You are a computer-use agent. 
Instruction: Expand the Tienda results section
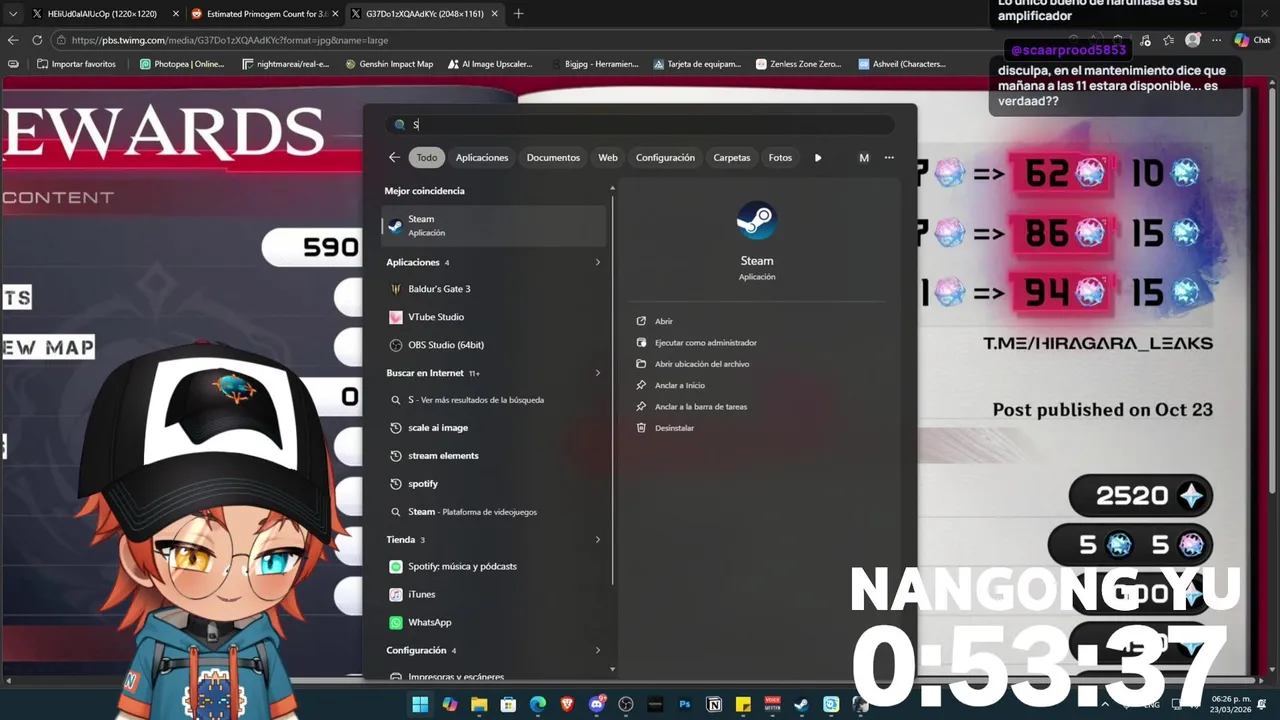[x=598, y=539]
